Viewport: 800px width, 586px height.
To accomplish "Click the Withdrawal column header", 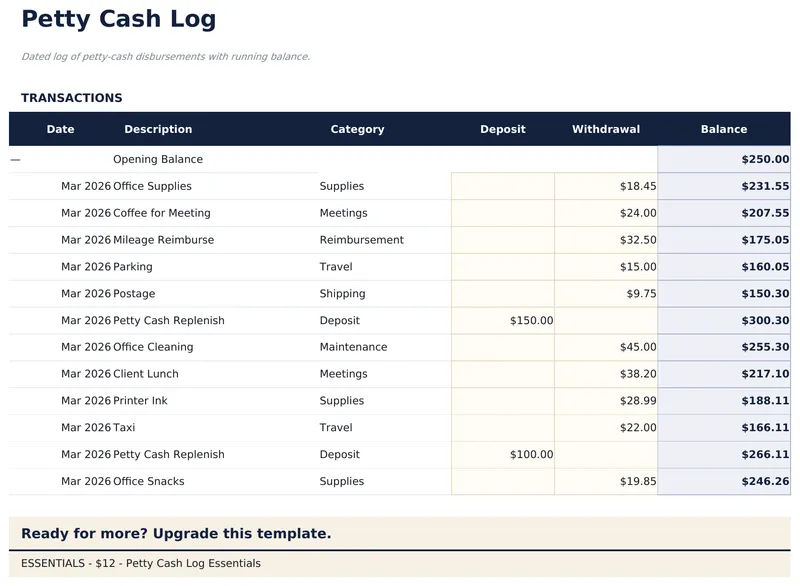I will pos(606,129).
